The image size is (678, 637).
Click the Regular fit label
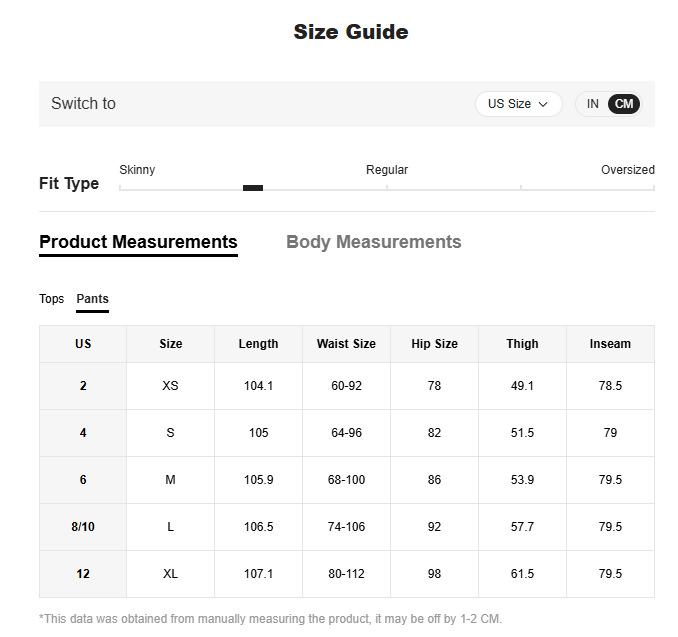pos(386,170)
